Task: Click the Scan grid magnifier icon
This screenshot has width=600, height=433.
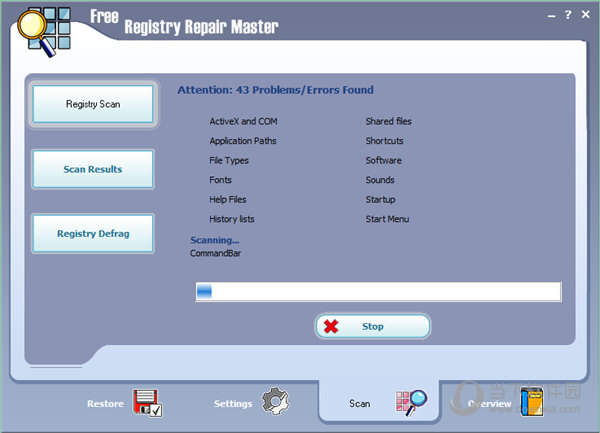Action: (x=411, y=403)
